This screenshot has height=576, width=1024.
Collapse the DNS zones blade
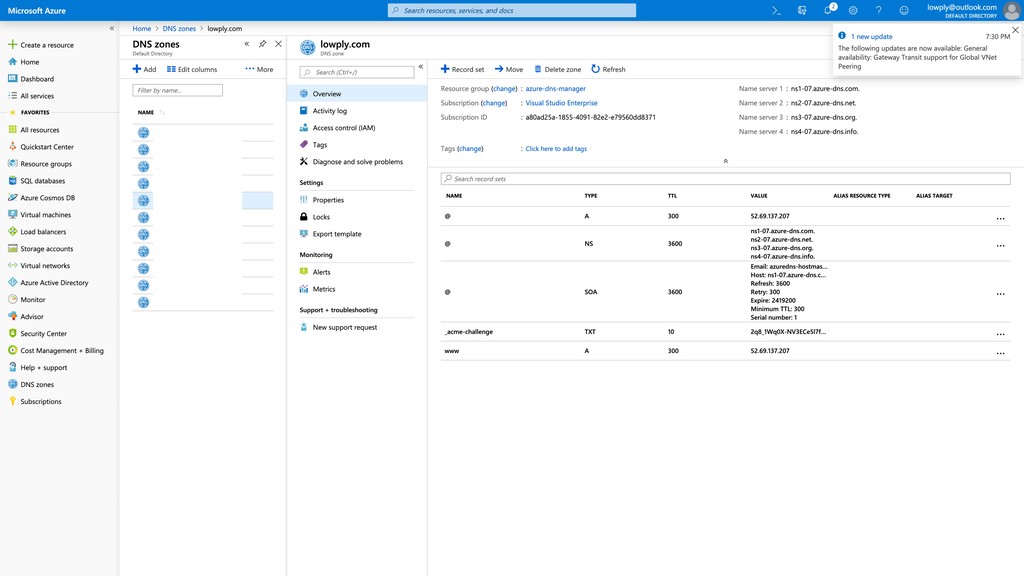pyautogui.click(x=247, y=44)
